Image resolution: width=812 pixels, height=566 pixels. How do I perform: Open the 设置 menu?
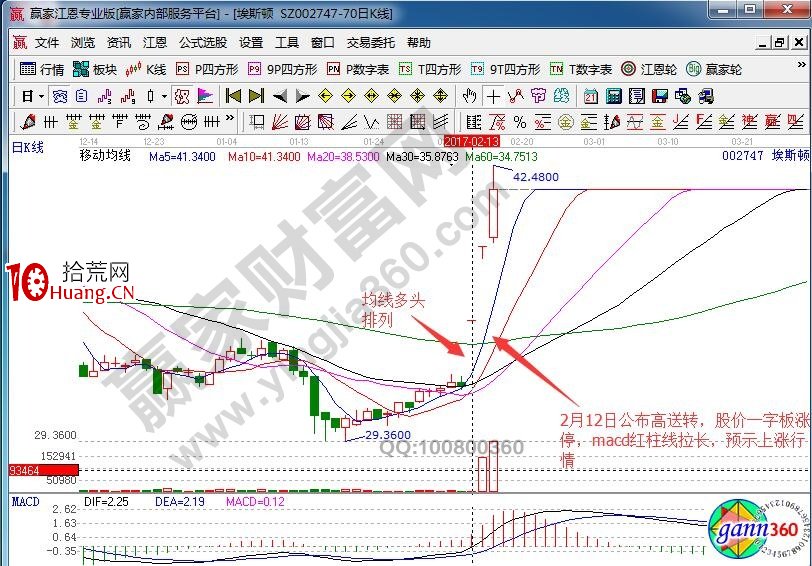point(251,42)
